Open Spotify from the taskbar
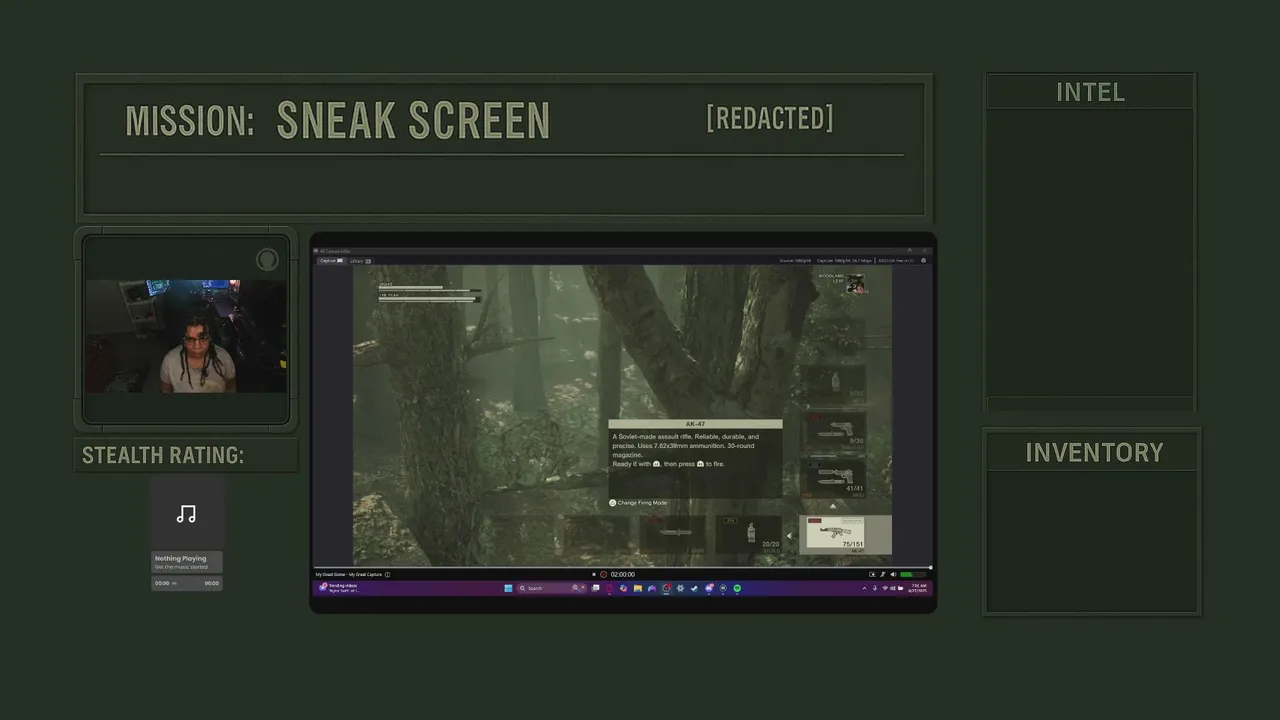The height and width of the screenshot is (720, 1280). click(x=737, y=588)
